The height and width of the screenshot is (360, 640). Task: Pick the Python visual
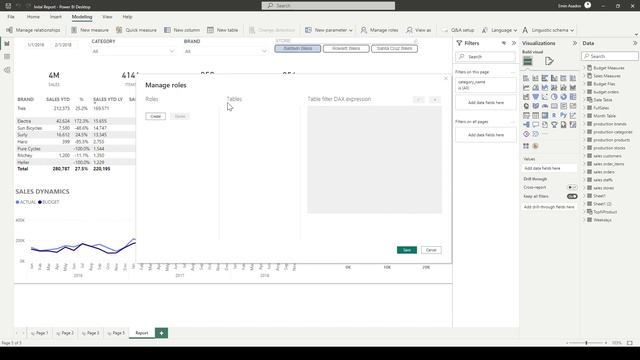pos(564,116)
